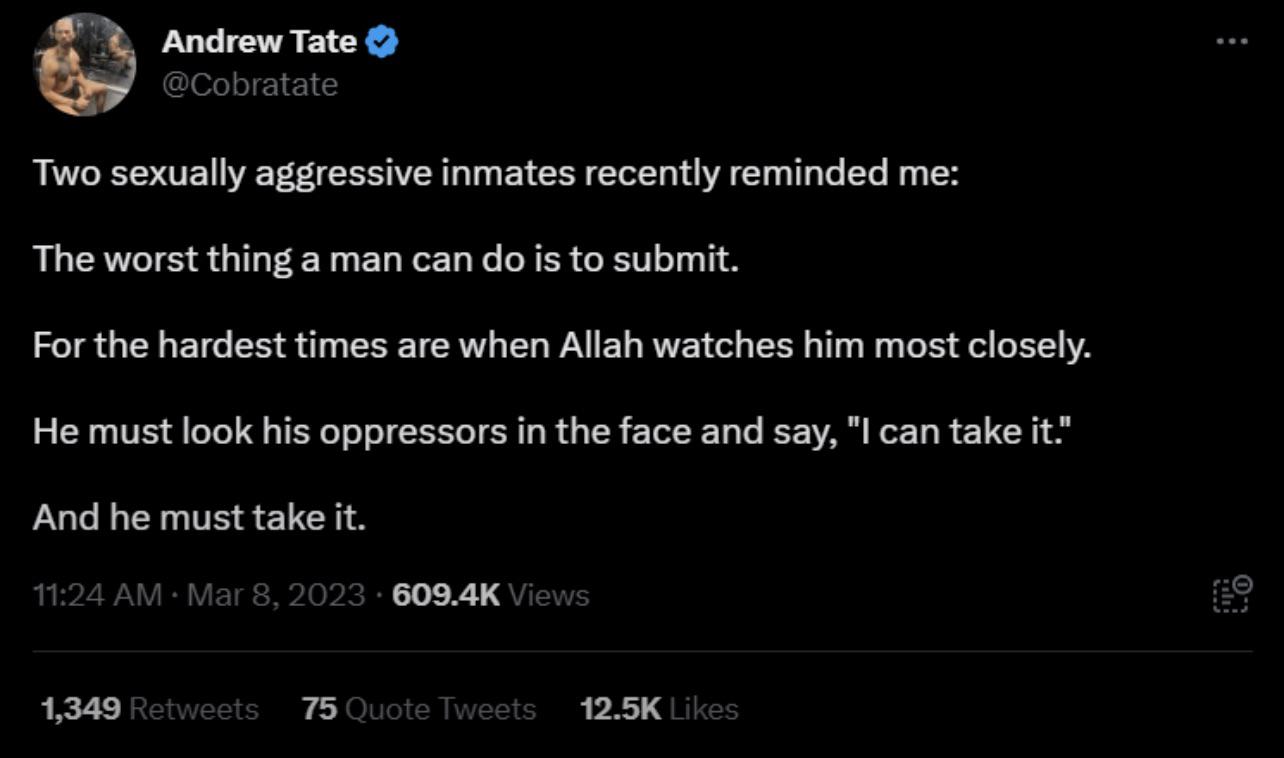
Task: Click the blue verified checkmark badge
Action: 384,42
